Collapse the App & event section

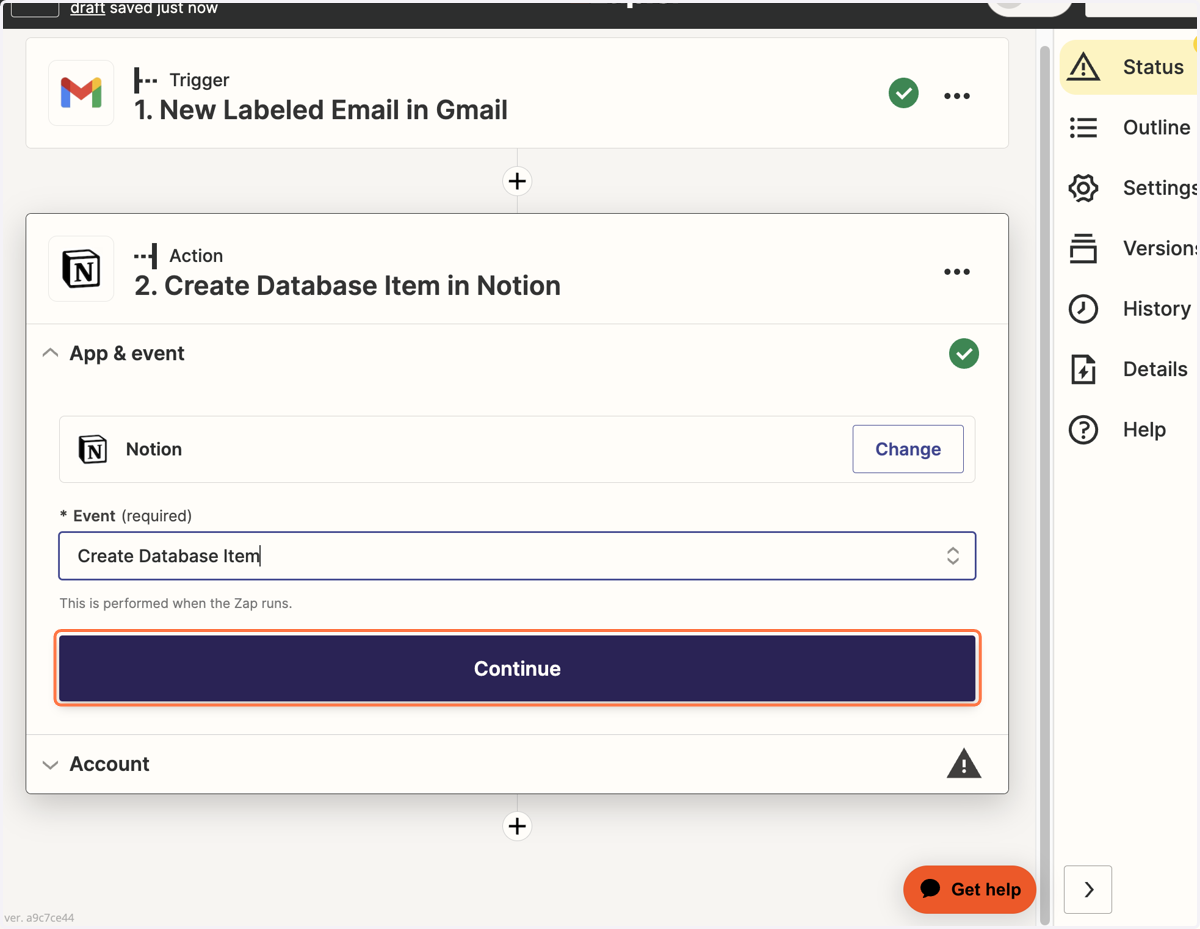50,353
